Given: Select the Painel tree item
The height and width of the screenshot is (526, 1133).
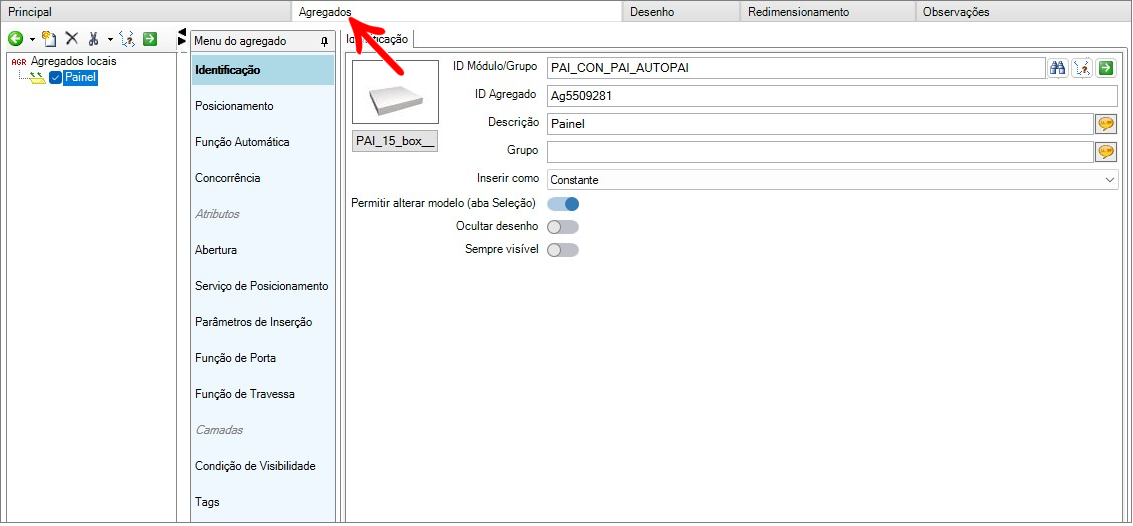Looking at the screenshot, I should coord(79,77).
